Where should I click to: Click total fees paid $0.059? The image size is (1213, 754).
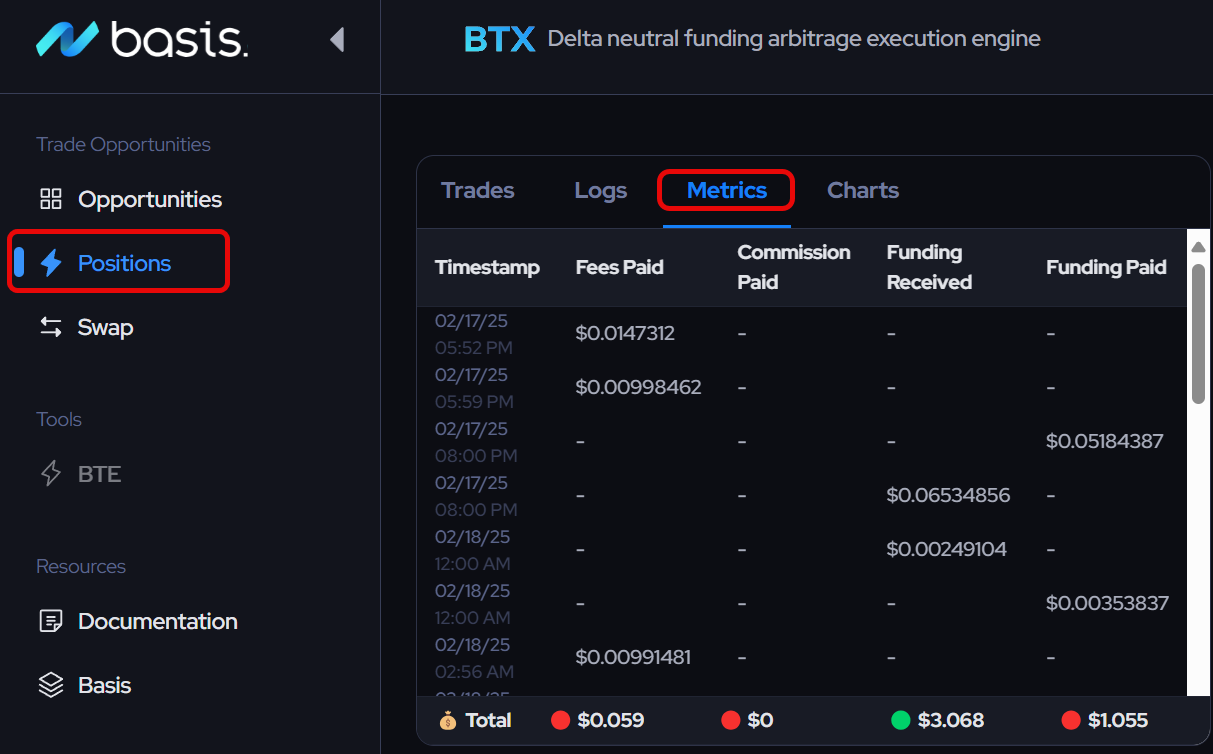tap(610, 720)
